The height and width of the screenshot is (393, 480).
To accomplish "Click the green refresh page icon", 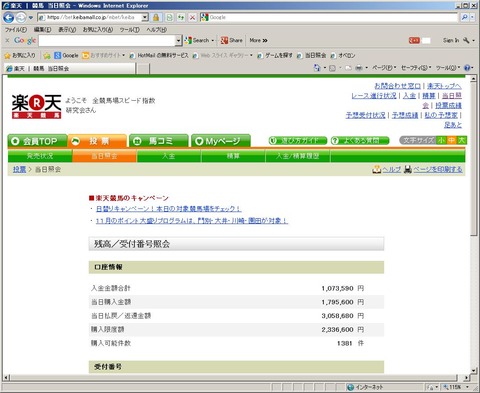I will [x=181, y=17].
